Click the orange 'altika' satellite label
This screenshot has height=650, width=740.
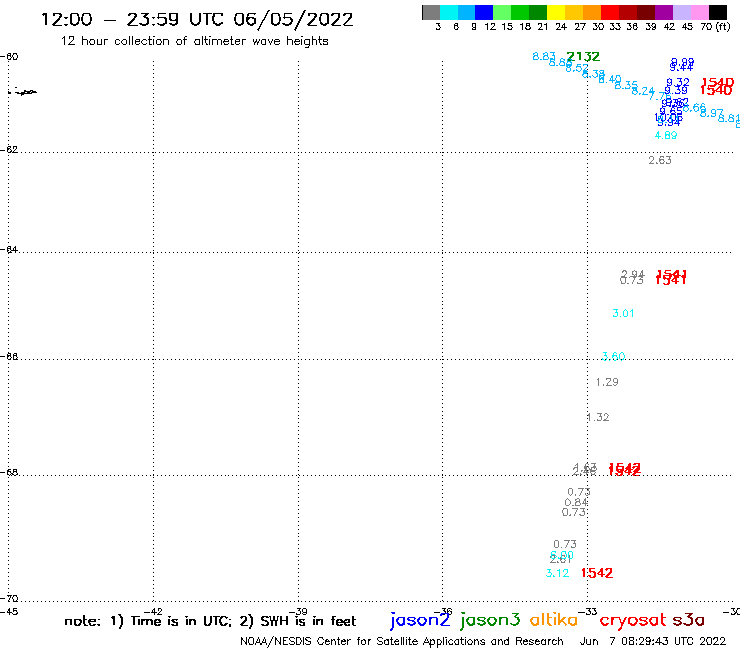point(554,620)
